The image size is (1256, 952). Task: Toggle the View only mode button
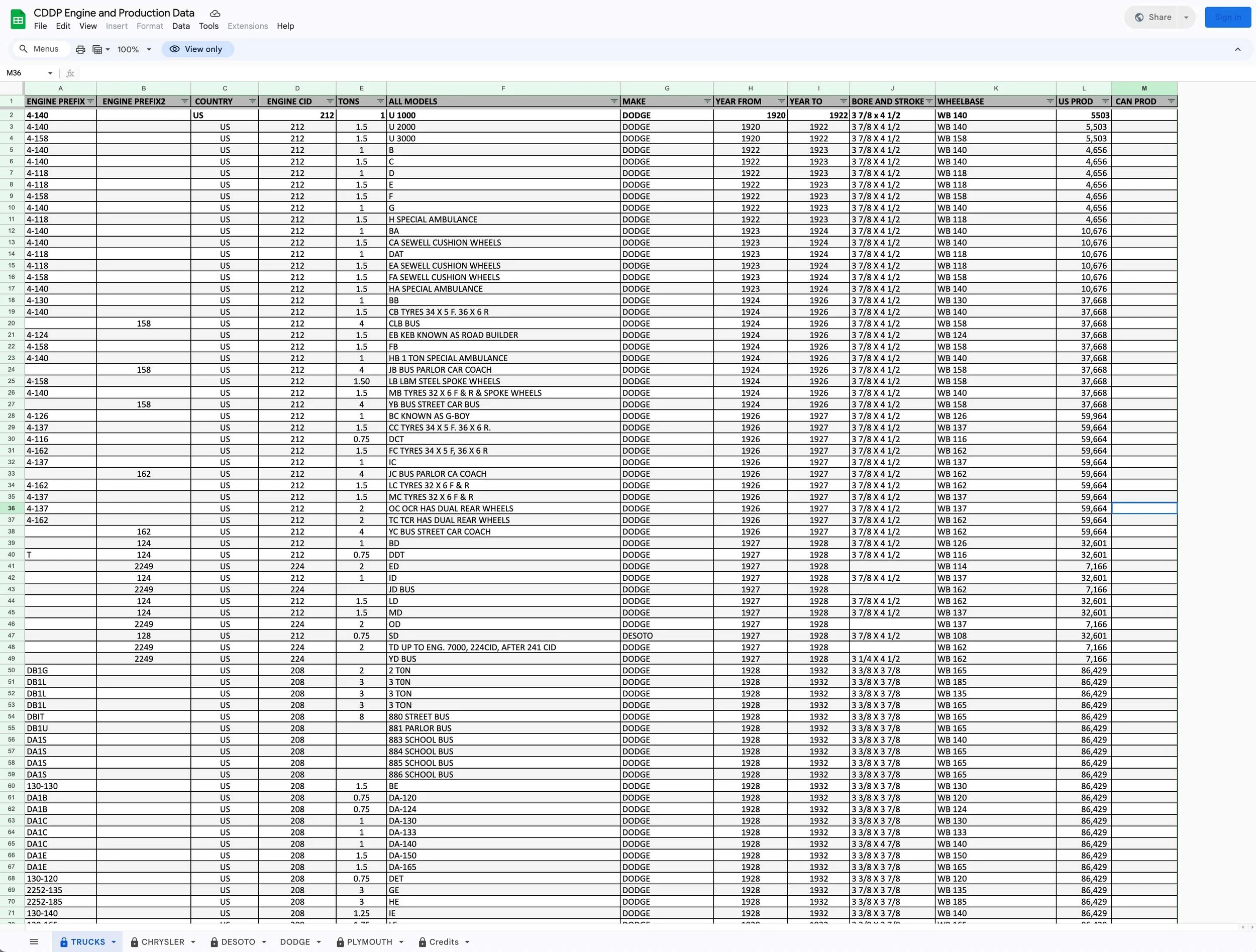coord(197,49)
